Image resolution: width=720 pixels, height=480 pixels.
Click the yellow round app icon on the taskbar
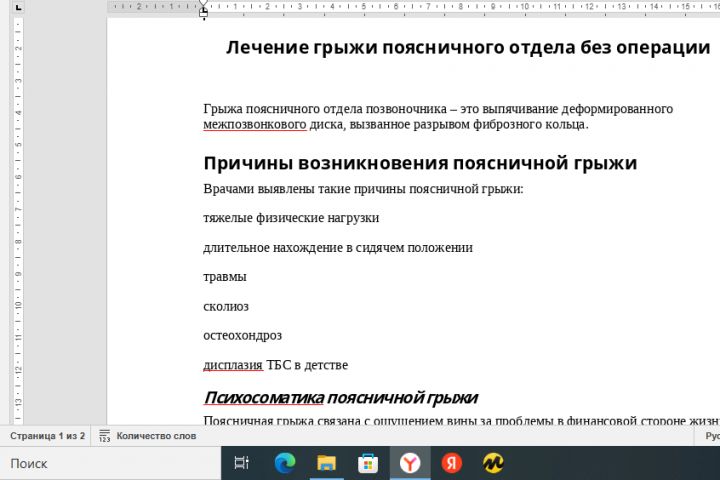493,463
